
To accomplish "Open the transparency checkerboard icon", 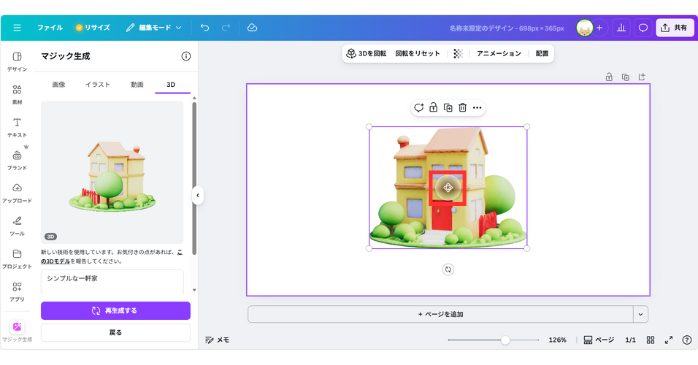I will click(458, 53).
